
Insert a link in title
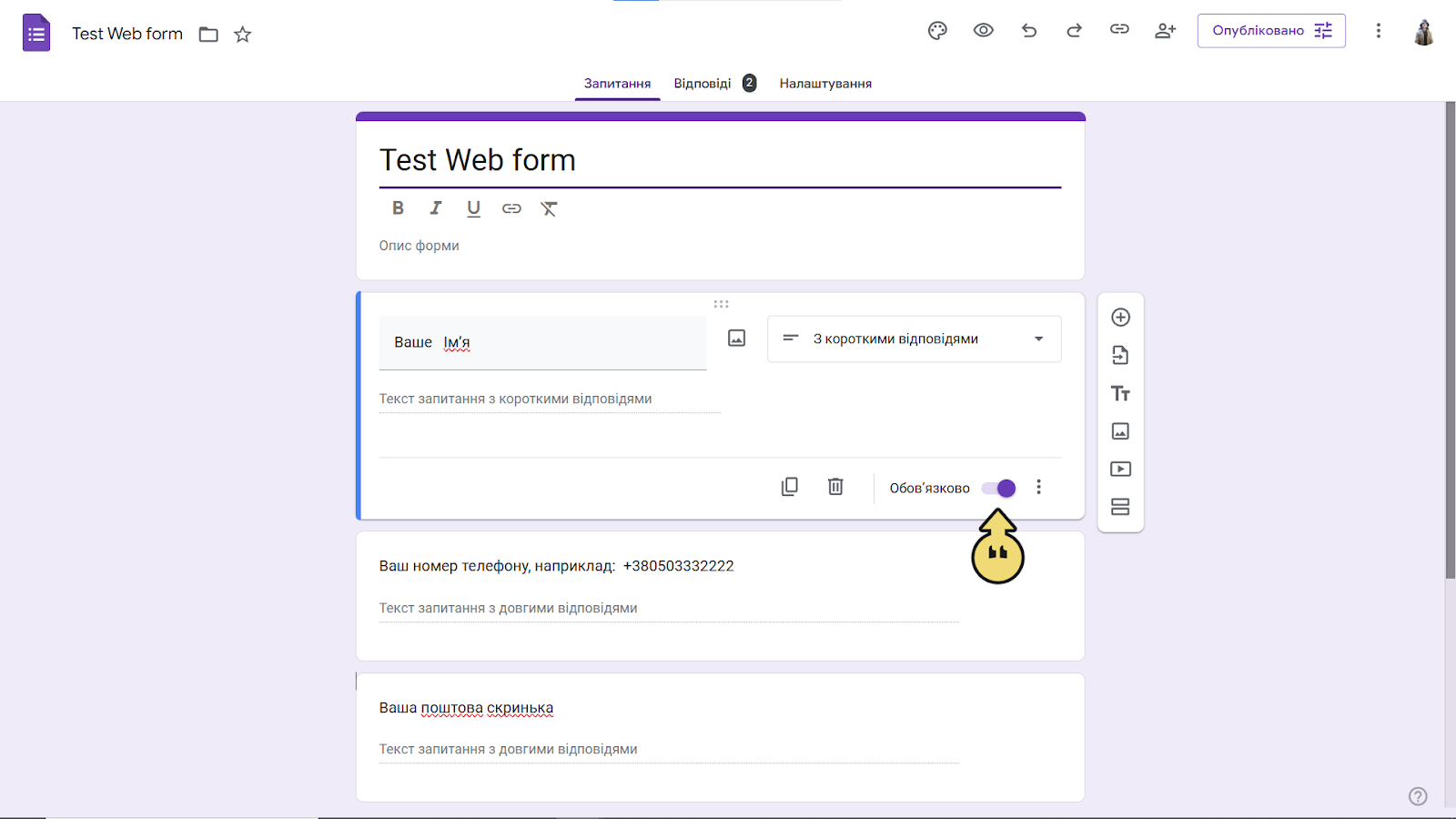[x=511, y=208]
